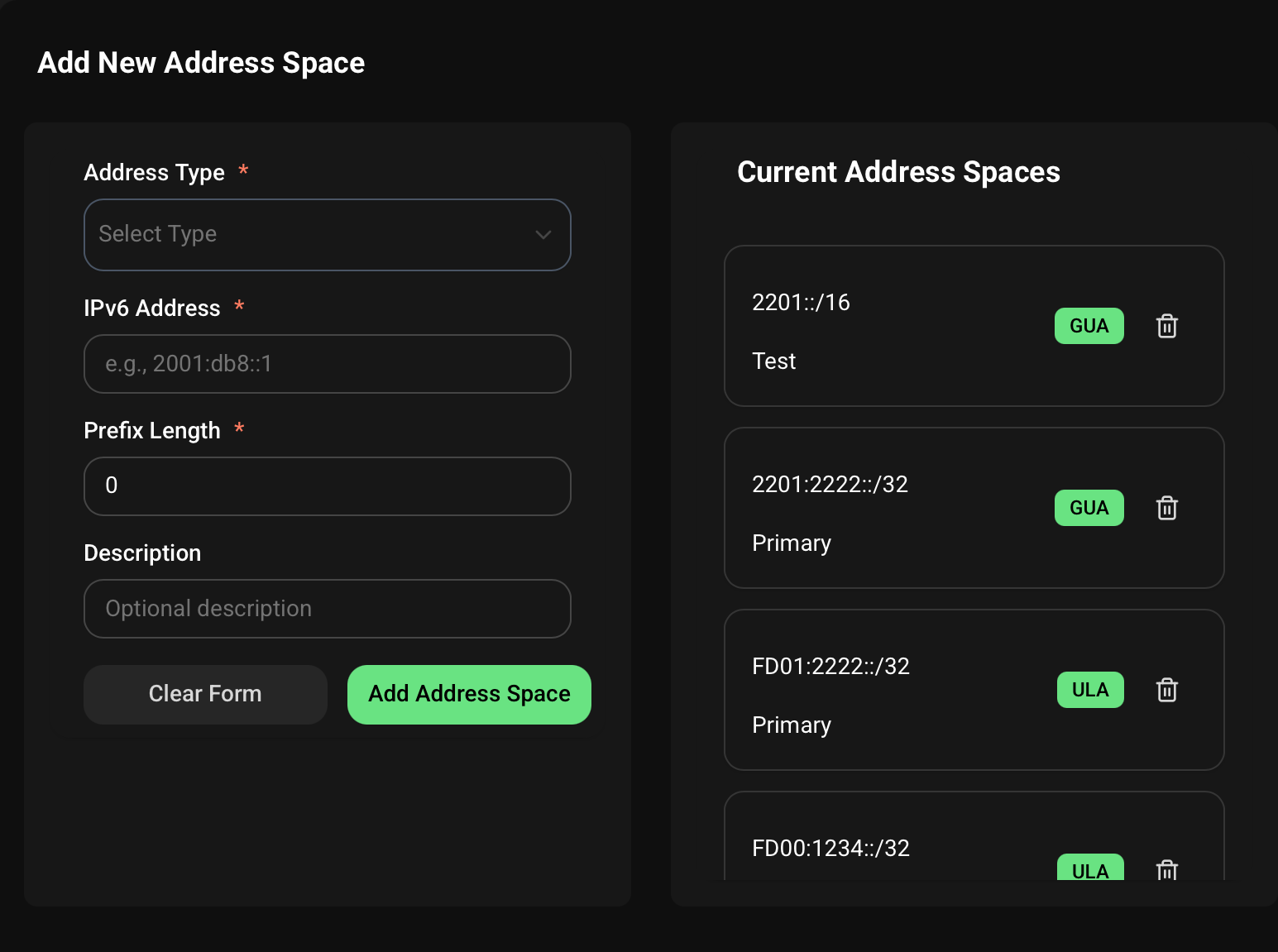
Task: Click the Add New Address Space heading
Action: (201, 63)
